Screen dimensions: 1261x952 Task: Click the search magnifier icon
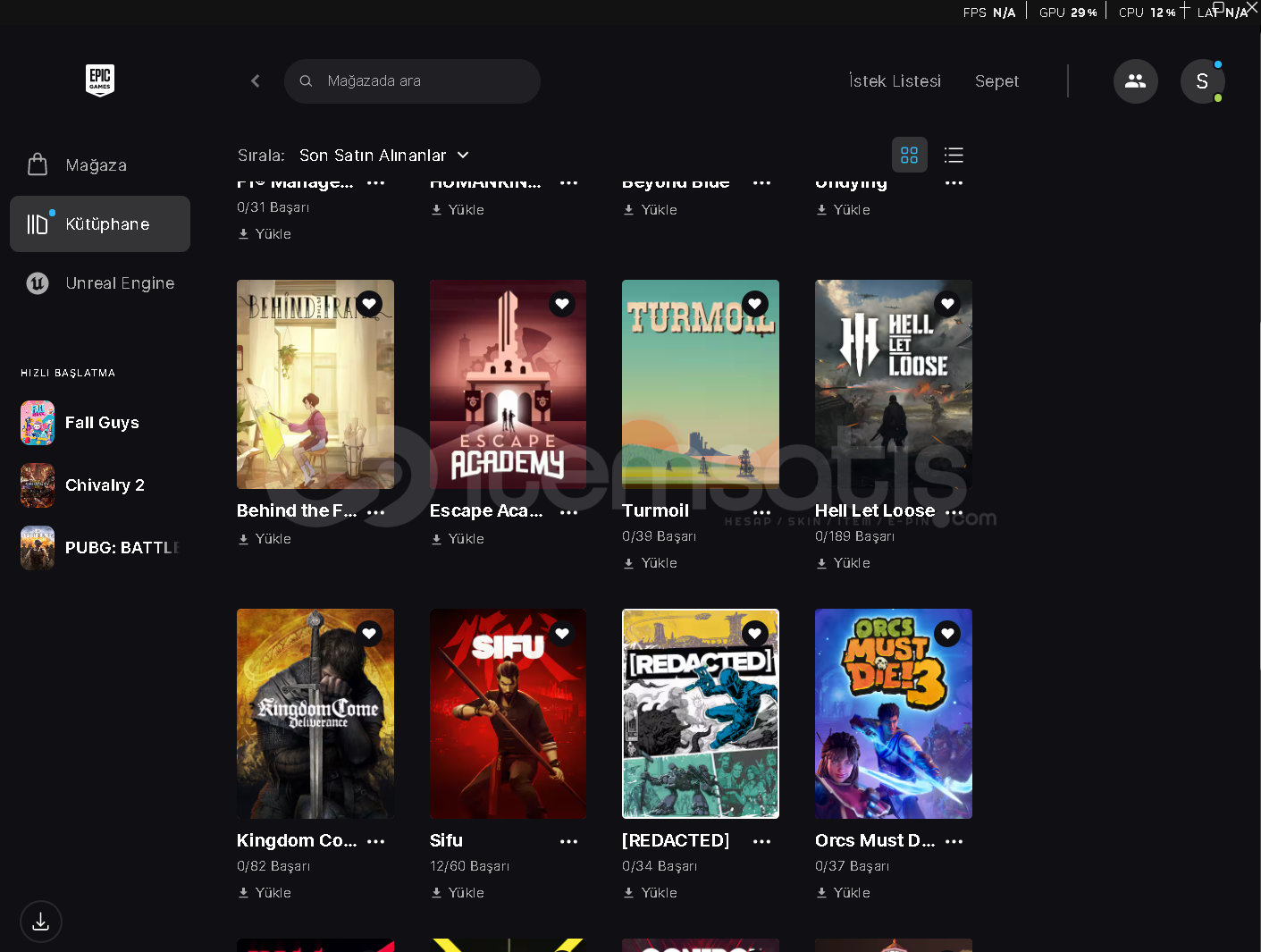[x=306, y=81]
